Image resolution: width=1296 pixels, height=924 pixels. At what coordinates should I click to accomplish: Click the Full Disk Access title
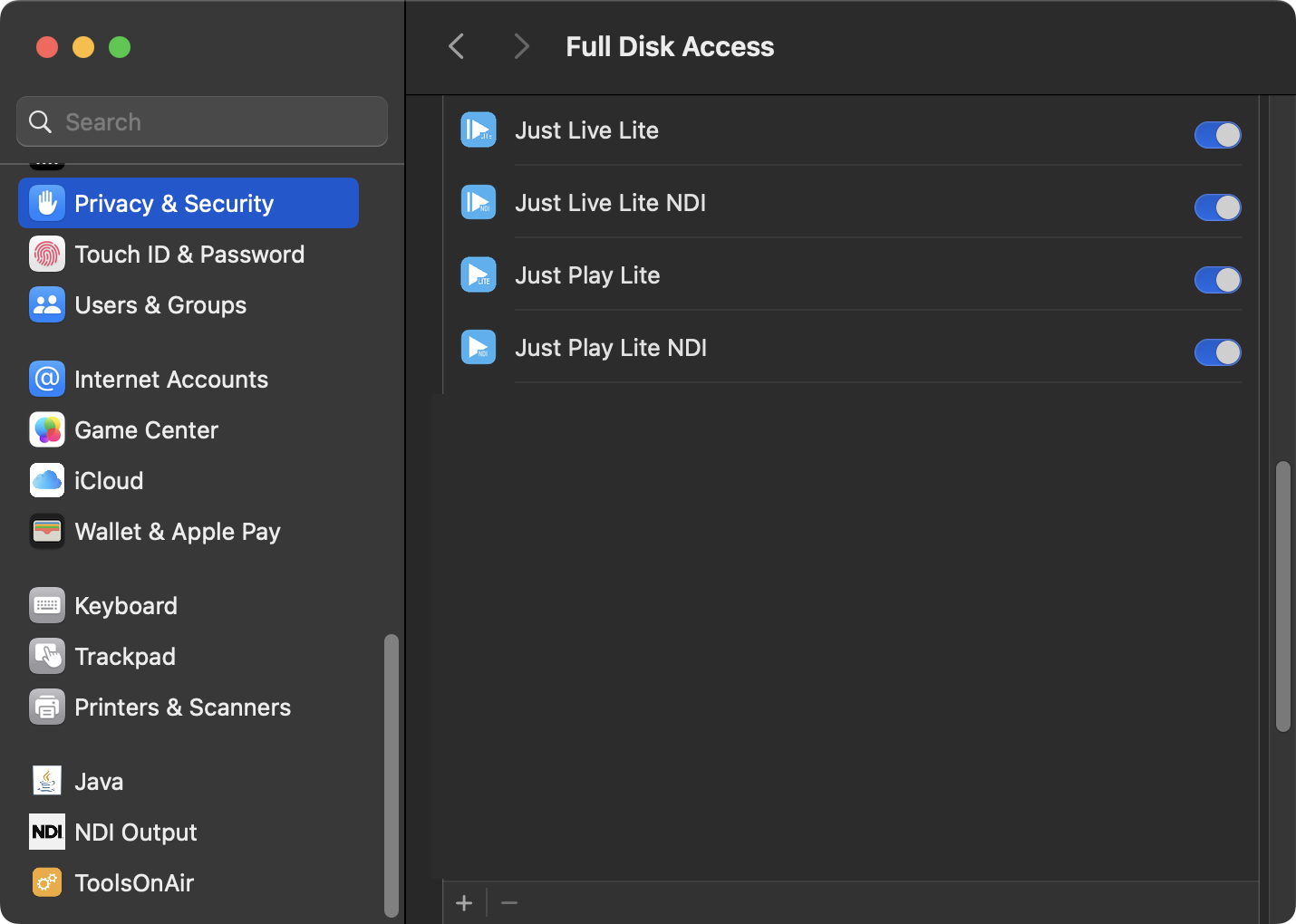[x=670, y=46]
